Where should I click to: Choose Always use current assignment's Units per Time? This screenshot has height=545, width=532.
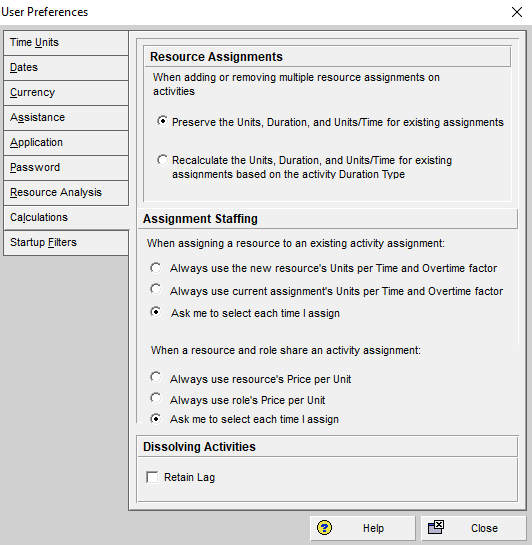(156, 289)
